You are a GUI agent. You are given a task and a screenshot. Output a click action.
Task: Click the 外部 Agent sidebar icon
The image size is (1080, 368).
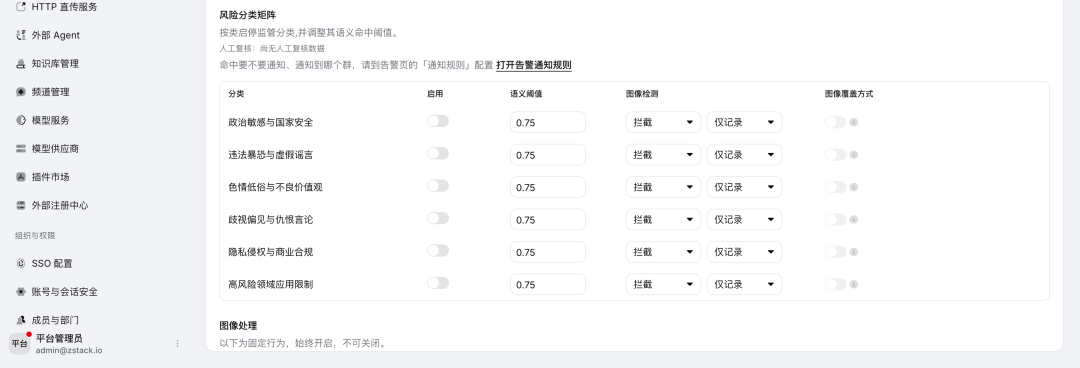tap(21, 35)
